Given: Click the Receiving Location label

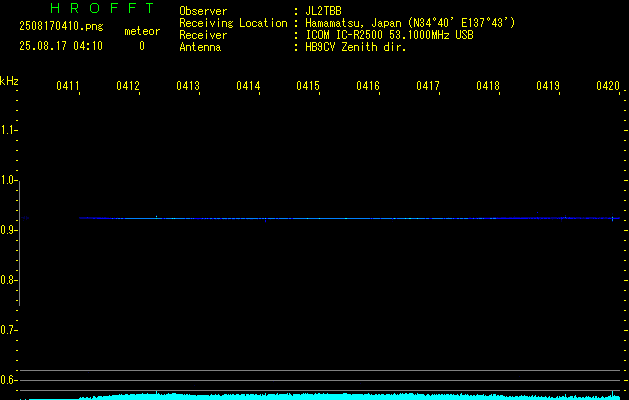Looking at the screenshot, I should click(233, 23).
